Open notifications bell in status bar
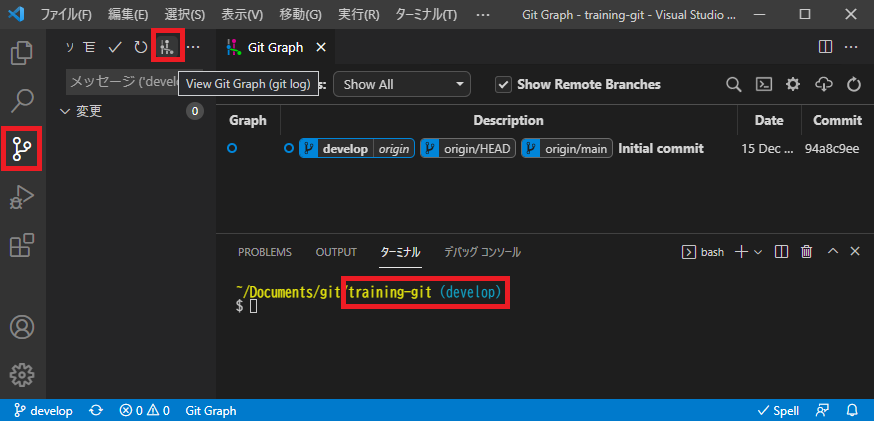Image resolution: width=874 pixels, height=421 pixels. click(x=852, y=411)
